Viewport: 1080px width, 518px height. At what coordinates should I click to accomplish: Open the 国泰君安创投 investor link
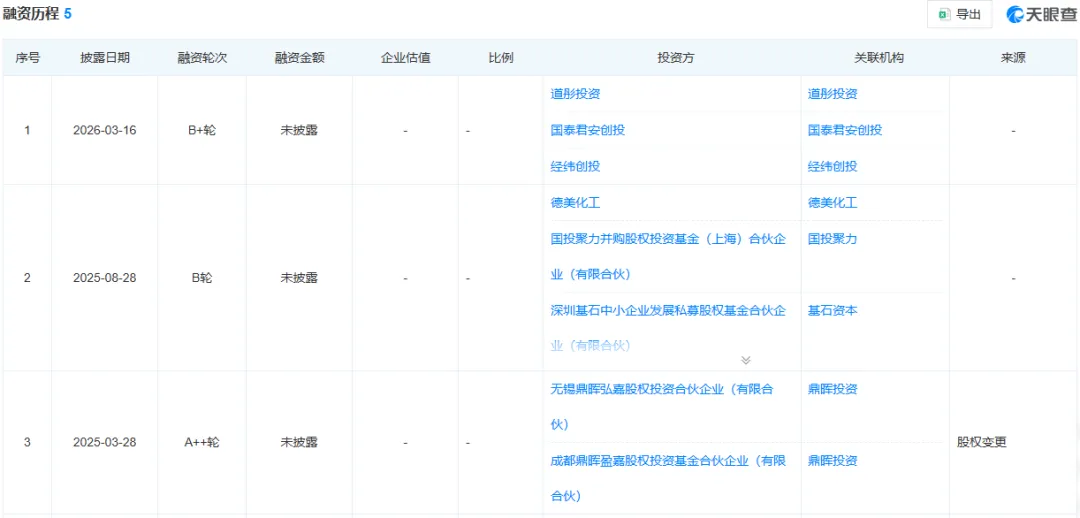(588, 130)
